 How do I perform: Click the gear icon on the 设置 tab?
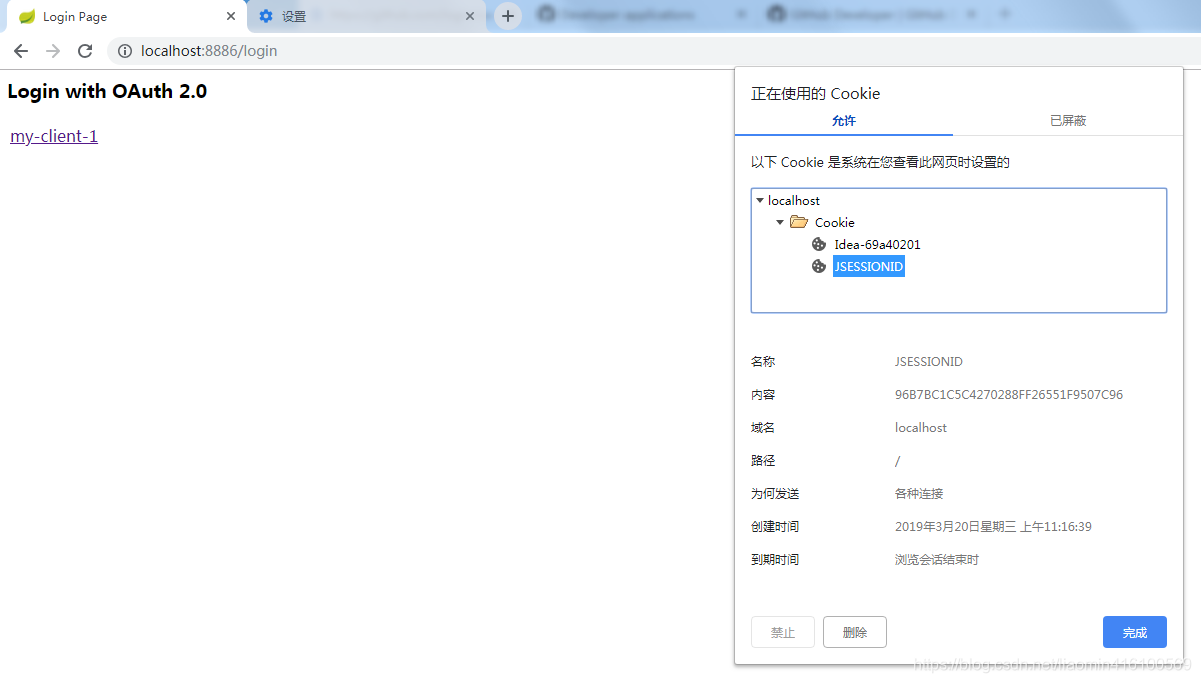[265, 15]
